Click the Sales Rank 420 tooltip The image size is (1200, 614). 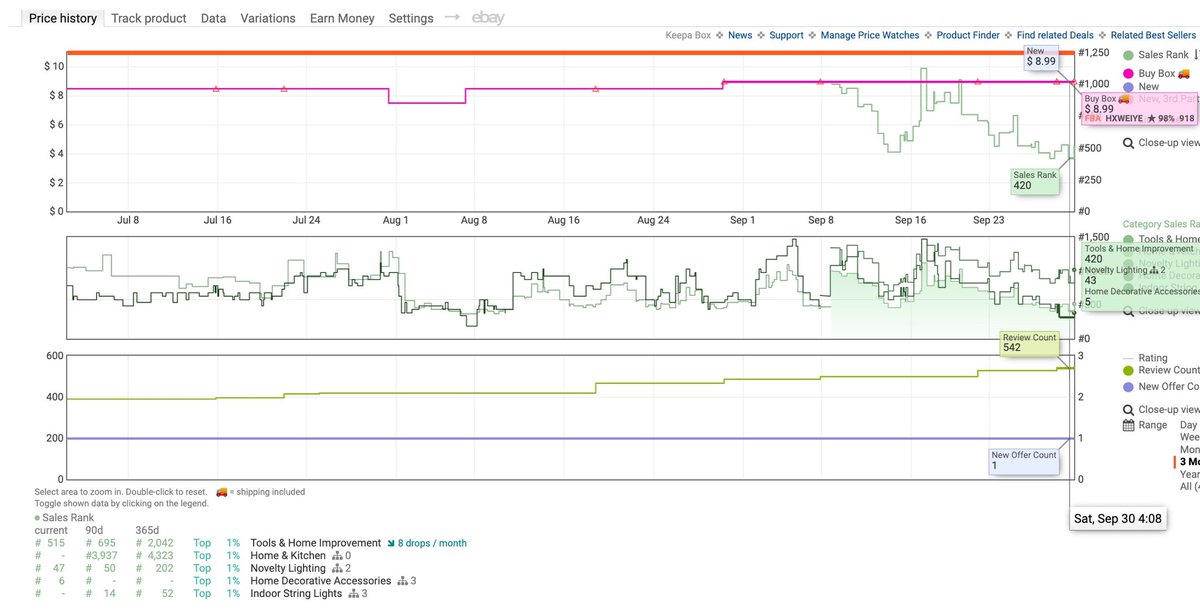[x=1035, y=180]
